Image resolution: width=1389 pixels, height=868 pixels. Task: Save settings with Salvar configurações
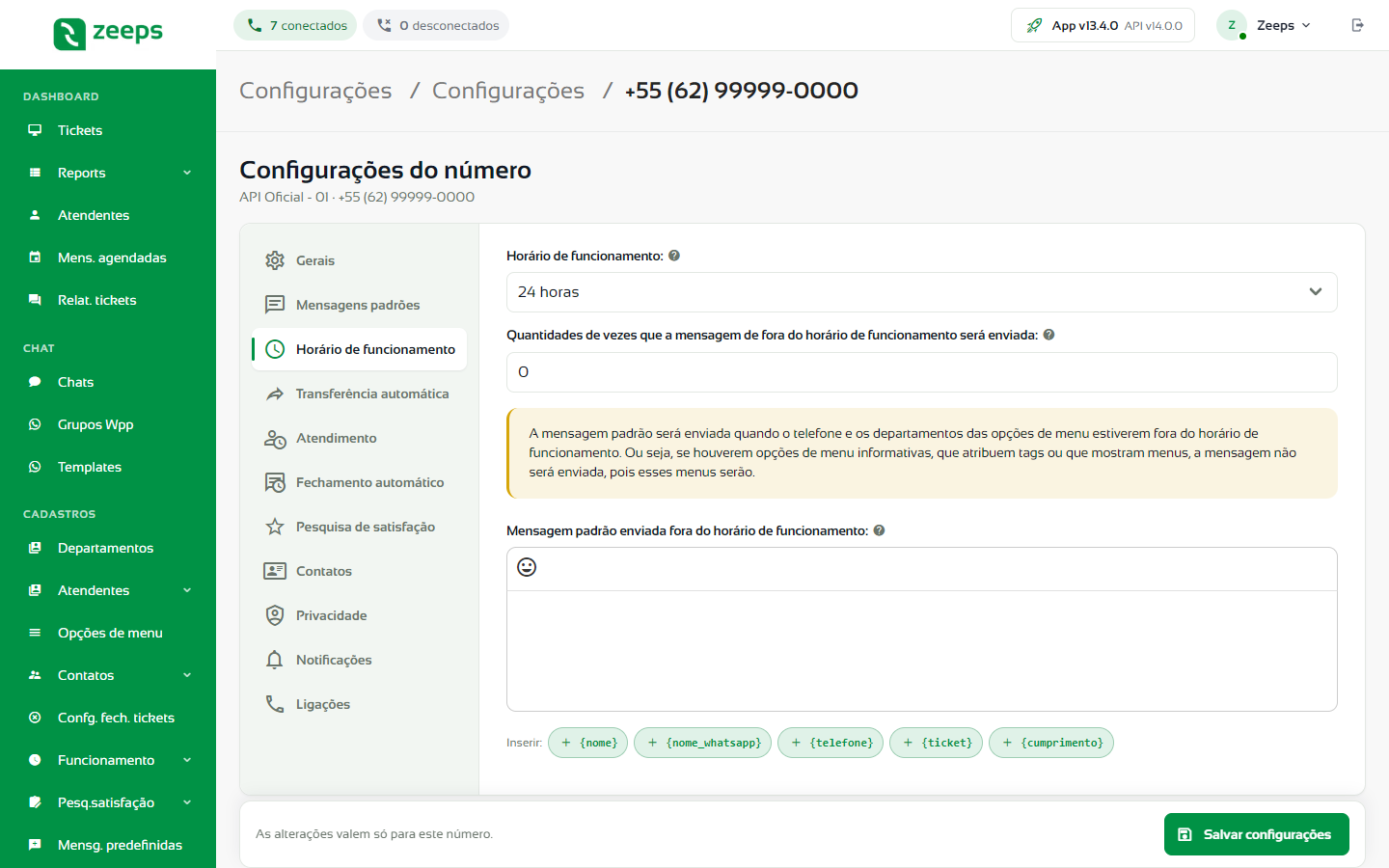[x=1257, y=834]
